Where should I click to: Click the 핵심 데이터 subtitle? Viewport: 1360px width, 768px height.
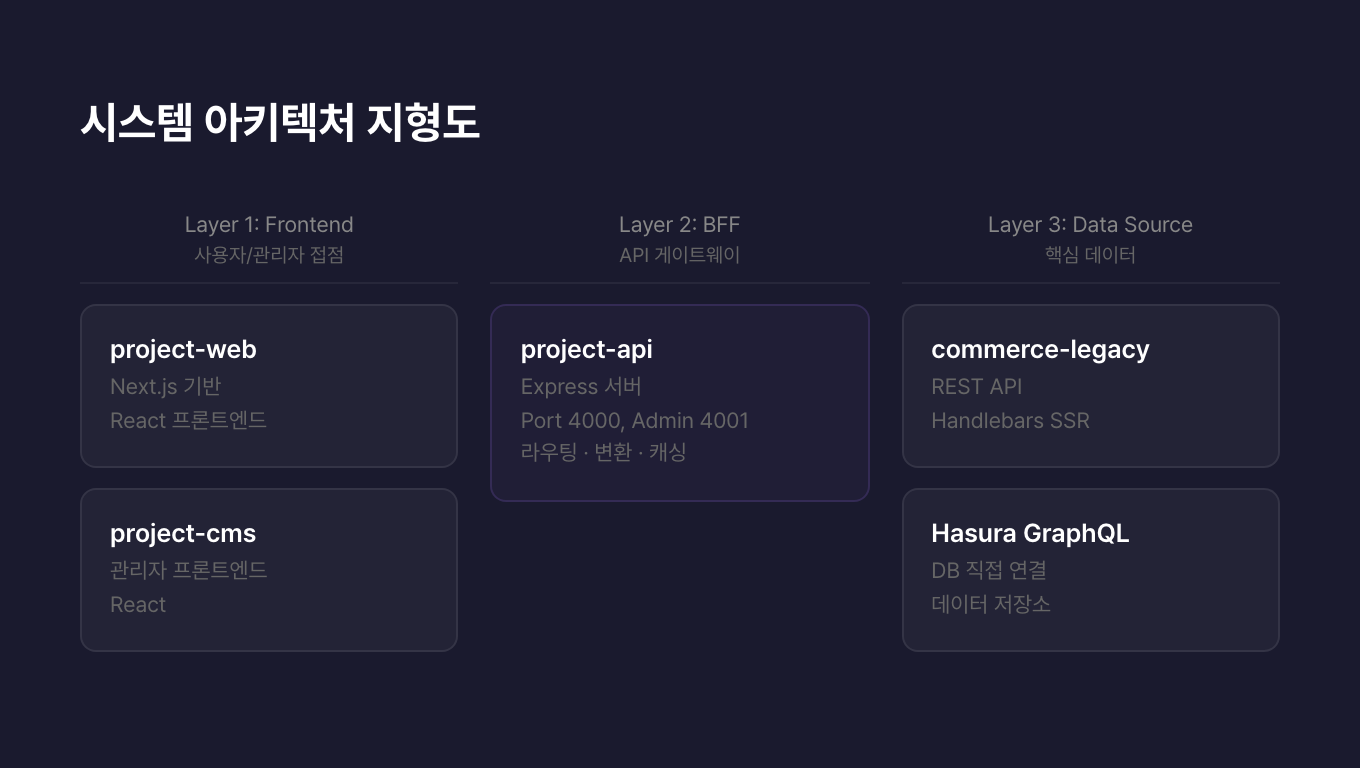coord(1090,255)
